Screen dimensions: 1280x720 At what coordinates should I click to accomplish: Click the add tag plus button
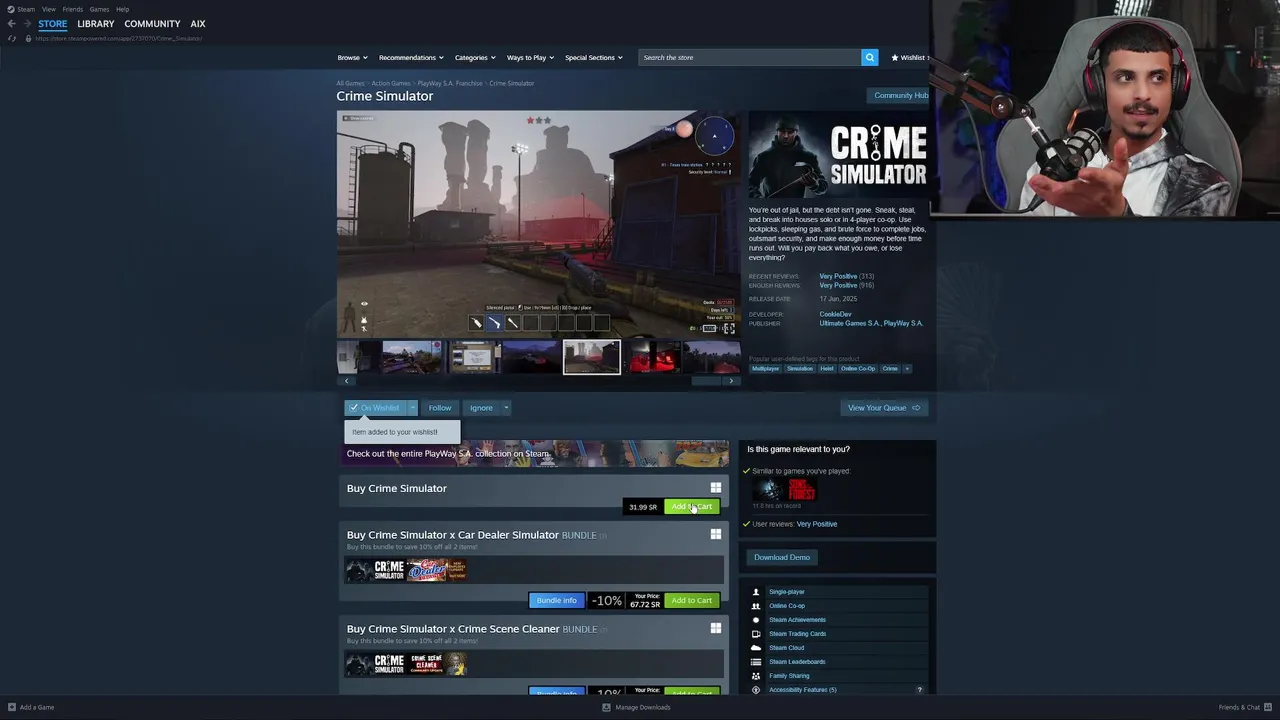[907, 368]
